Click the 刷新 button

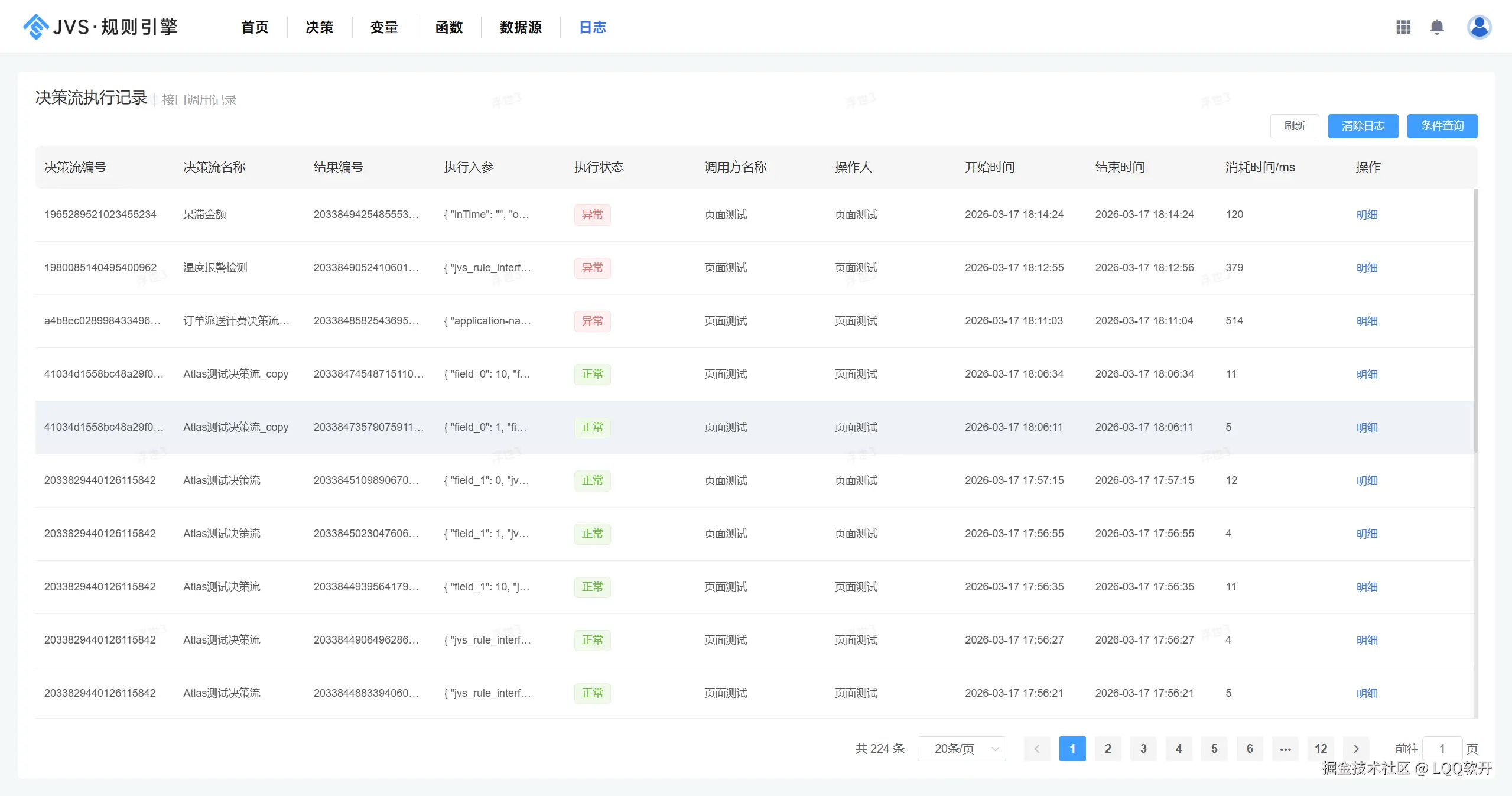click(1294, 126)
